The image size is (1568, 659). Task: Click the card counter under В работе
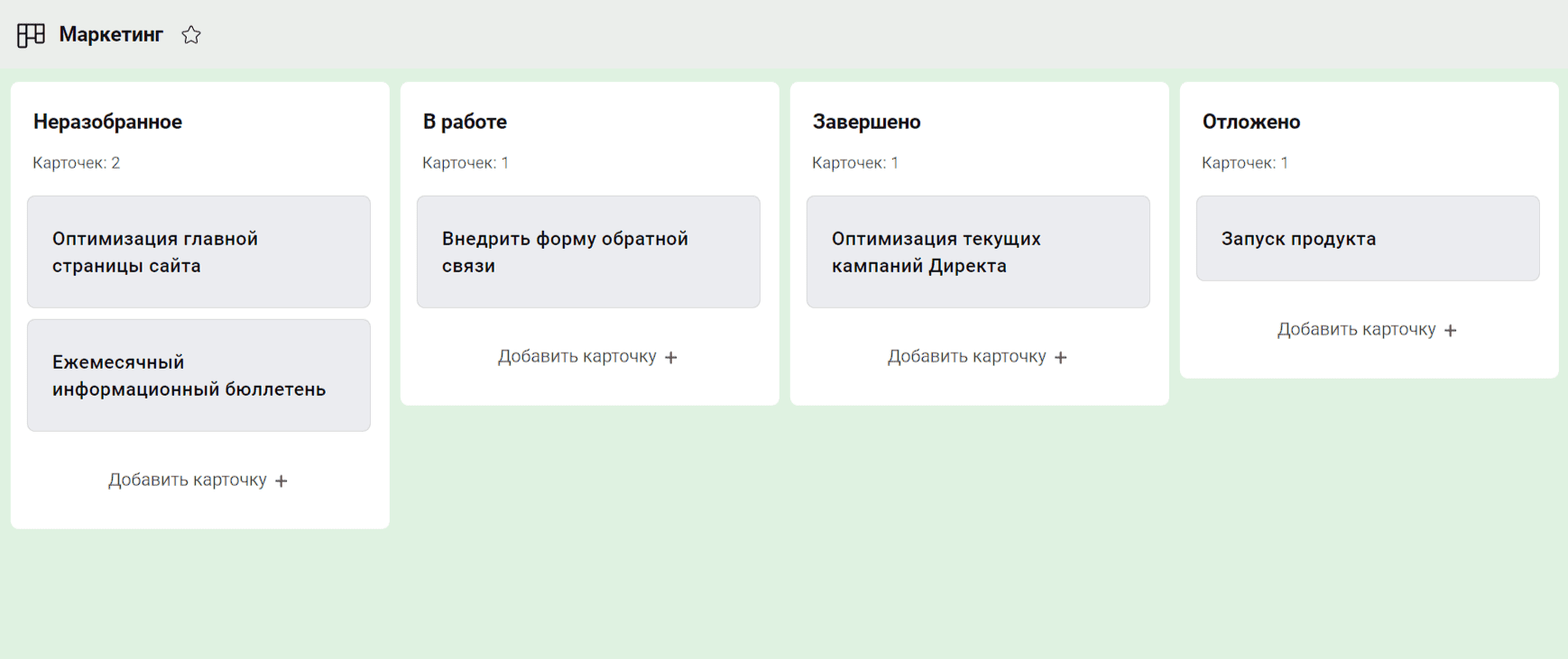tap(466, 163)
